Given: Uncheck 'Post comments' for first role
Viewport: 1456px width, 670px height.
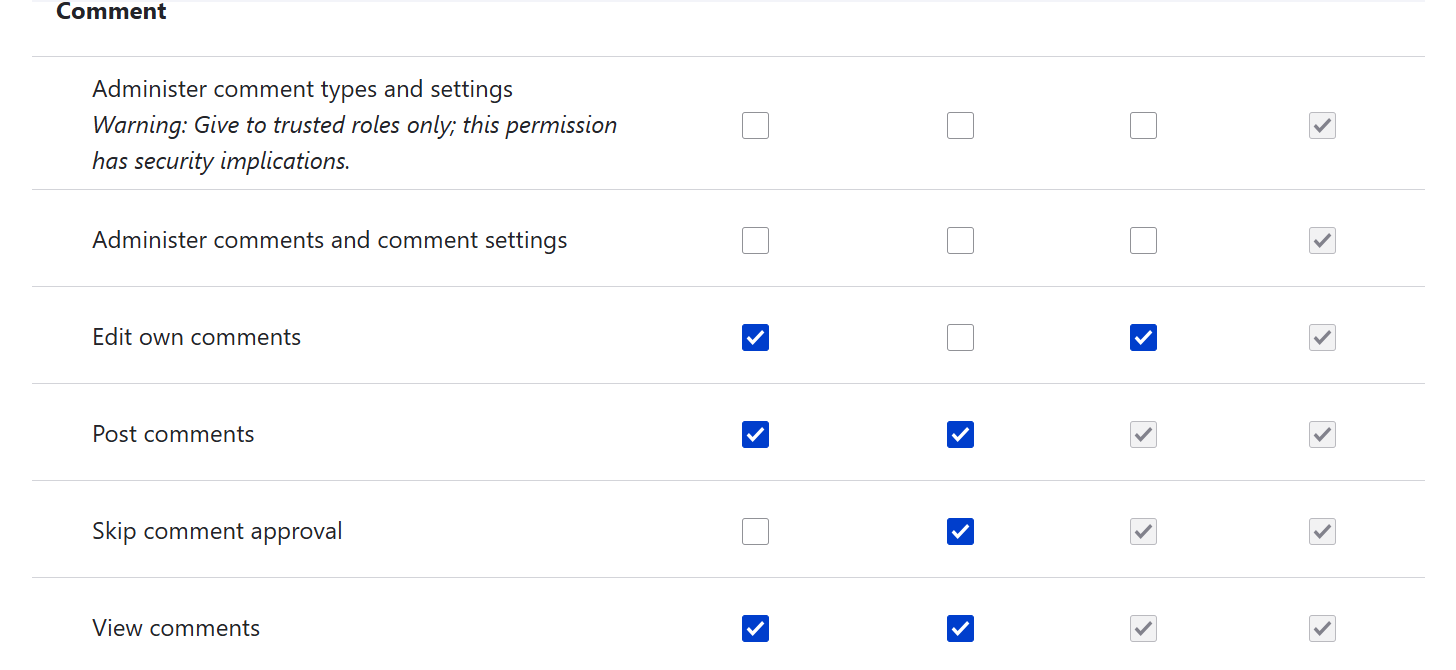Looking at the screenshot, I should tap(755, 434).
